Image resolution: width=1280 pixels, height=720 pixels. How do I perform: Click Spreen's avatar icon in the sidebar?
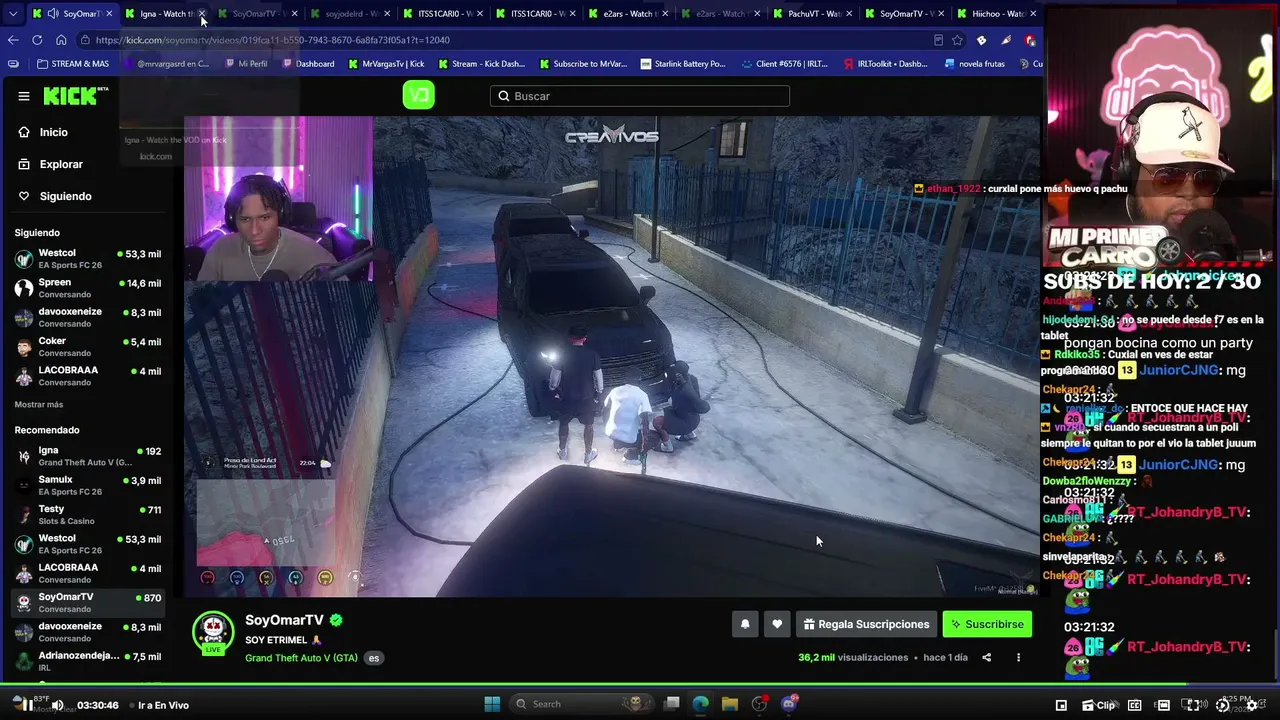click(24, 288)
